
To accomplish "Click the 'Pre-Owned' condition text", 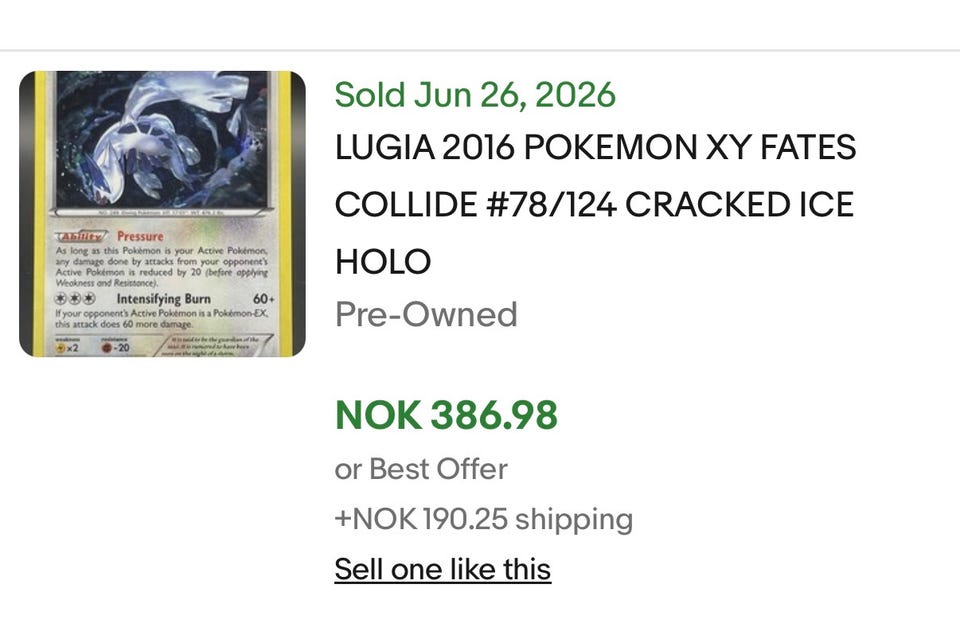I will click(426, 315).
